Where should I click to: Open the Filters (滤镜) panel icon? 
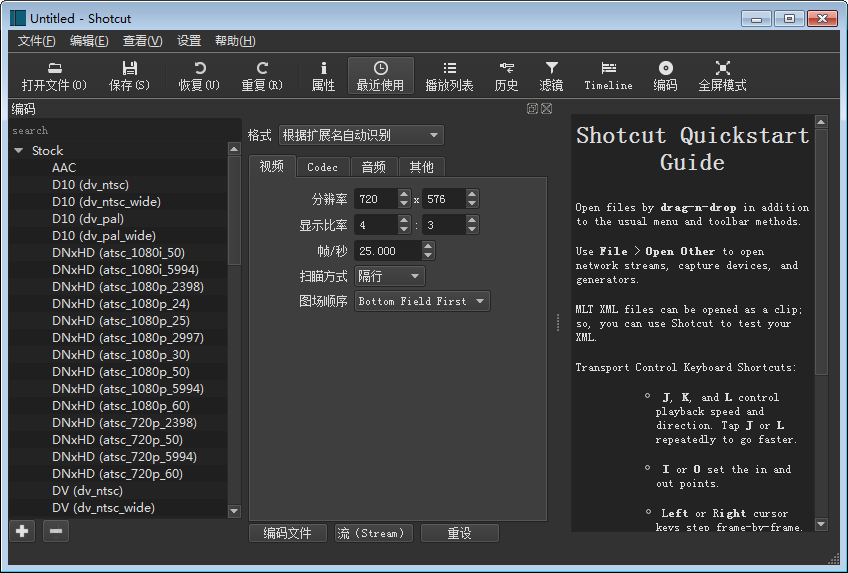[x=551, y=75]
